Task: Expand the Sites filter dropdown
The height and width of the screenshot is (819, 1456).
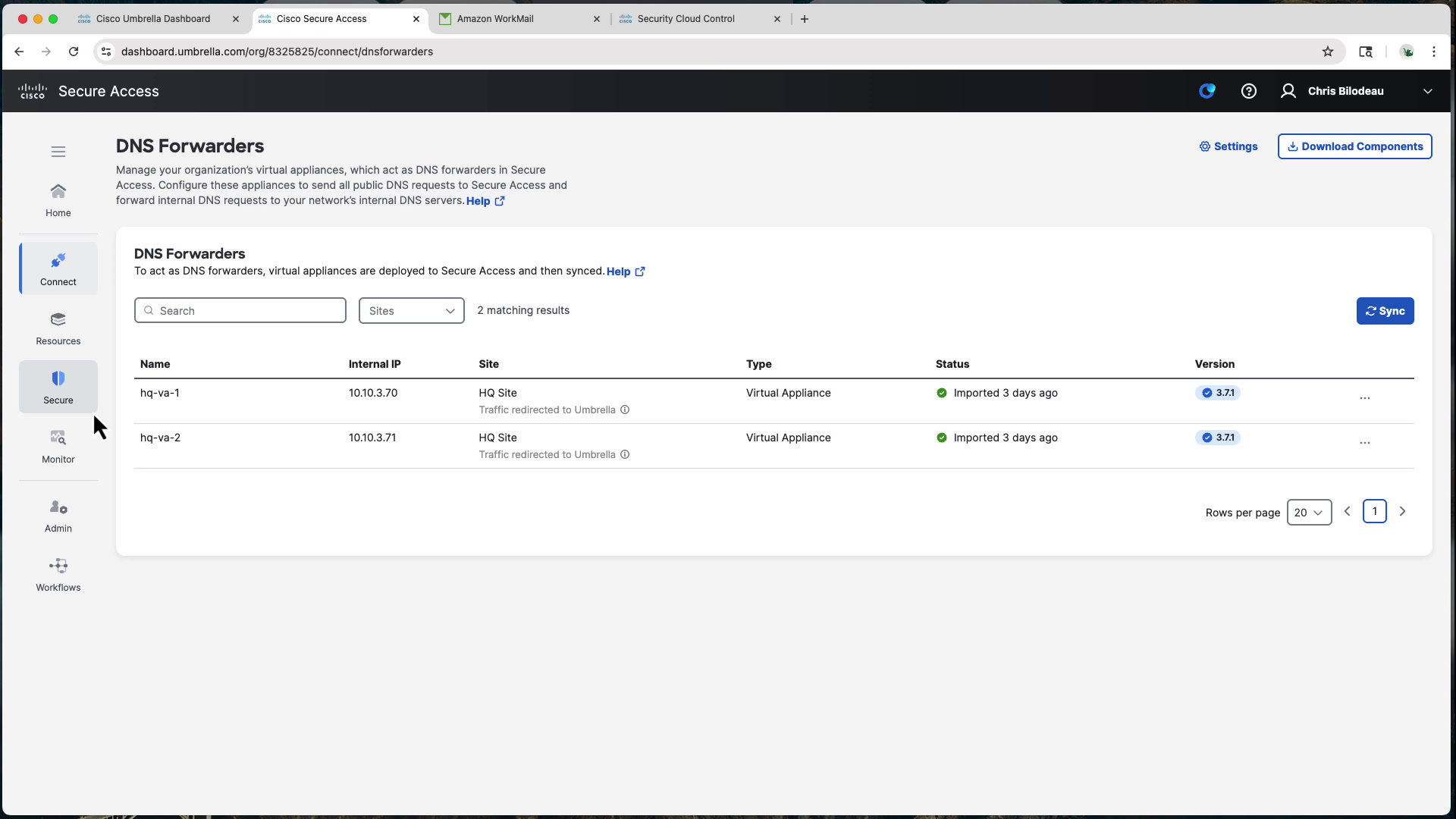Action: (412, 311)
